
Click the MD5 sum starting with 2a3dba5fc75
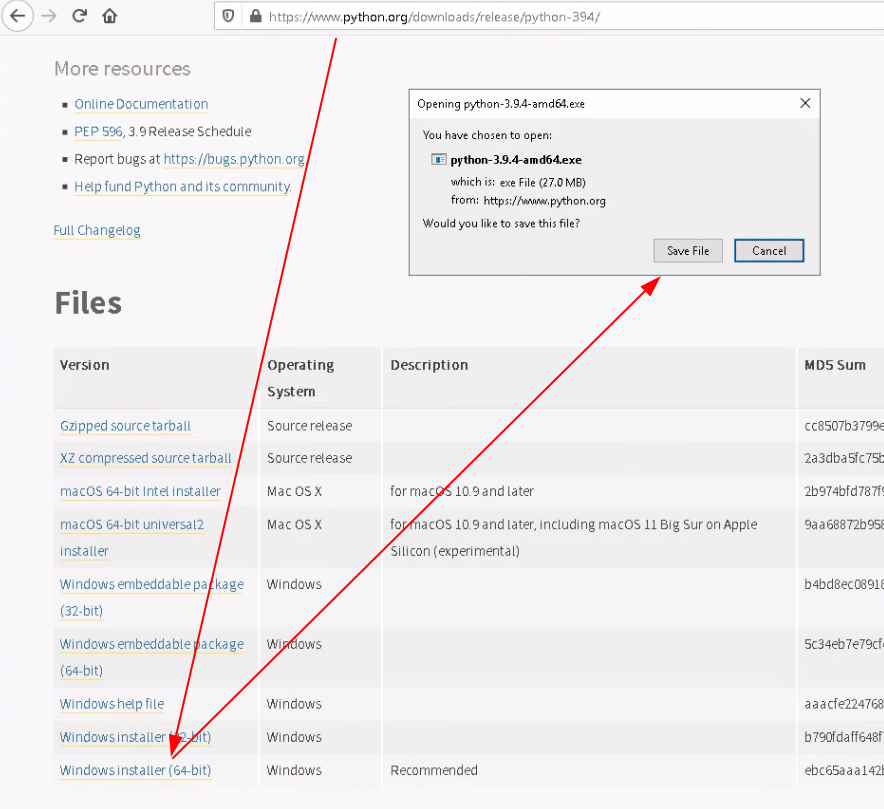point(843,458)
